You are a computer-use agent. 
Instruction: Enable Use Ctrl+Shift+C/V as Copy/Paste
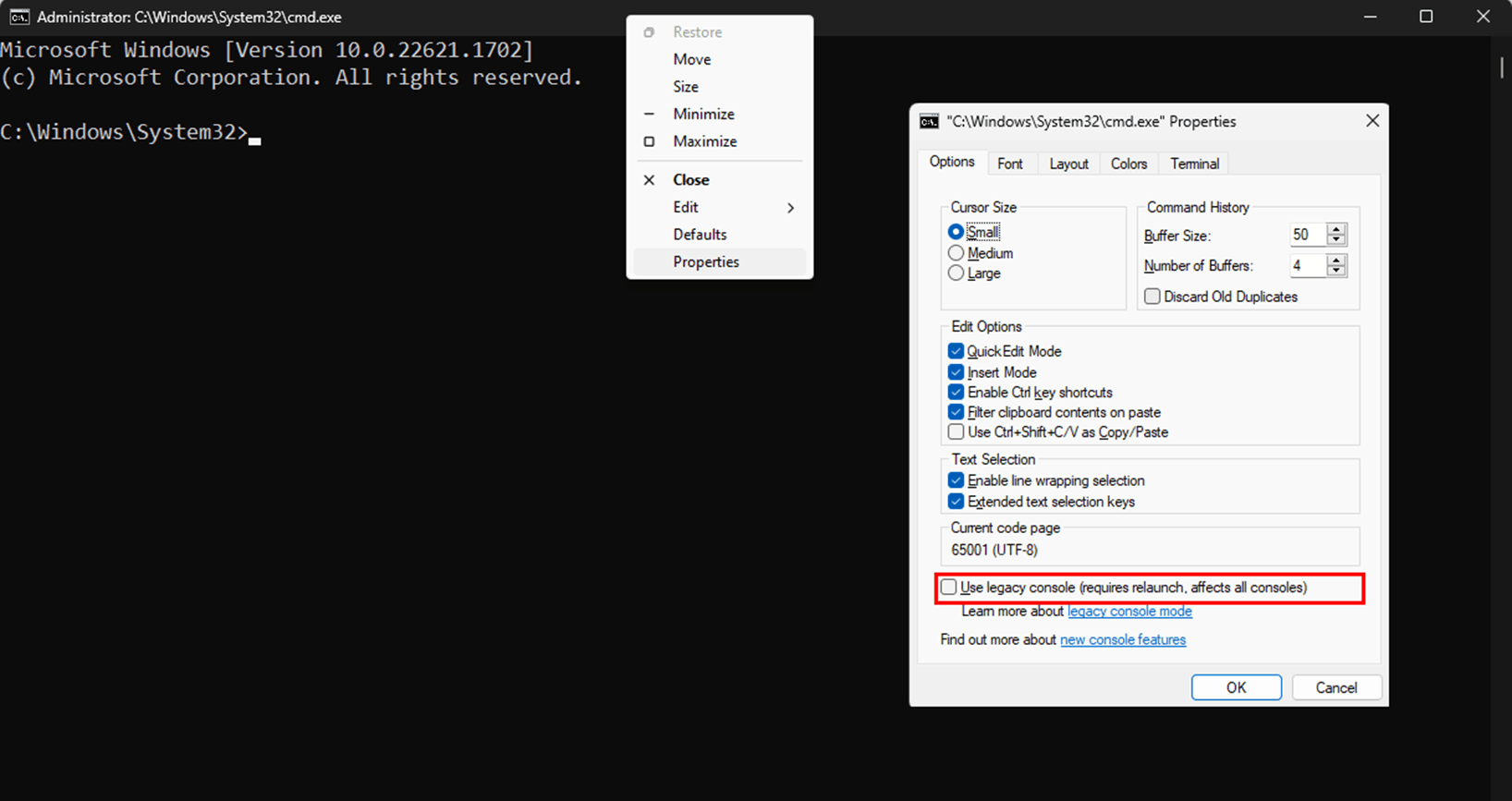956,432
